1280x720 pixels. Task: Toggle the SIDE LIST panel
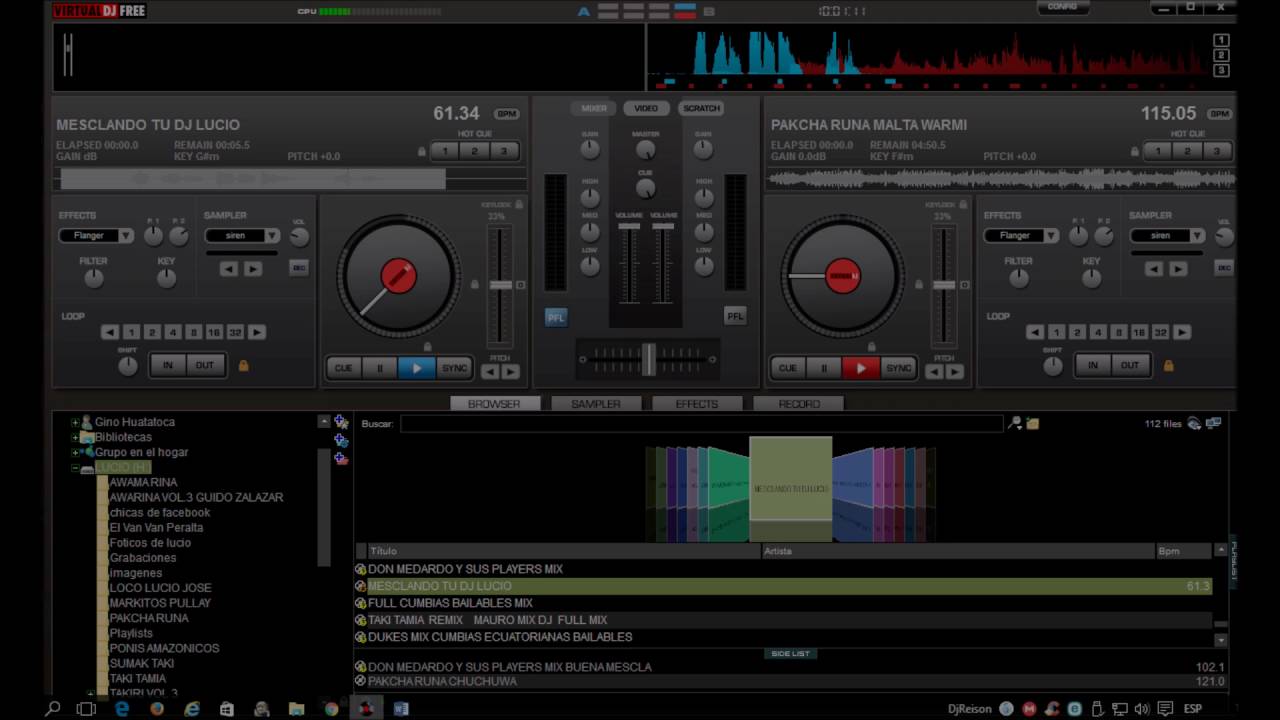pyautogui.click(x=790, y=653)
